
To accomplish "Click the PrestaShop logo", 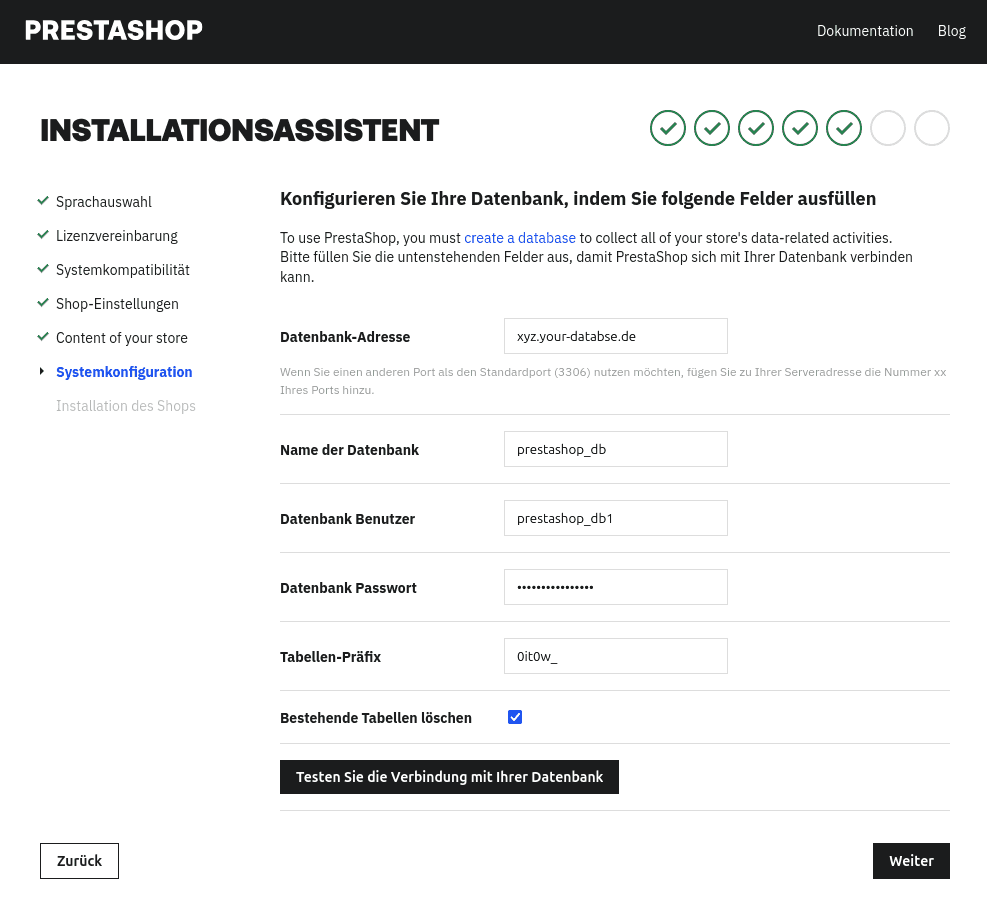I will click(x=113, y=30).
